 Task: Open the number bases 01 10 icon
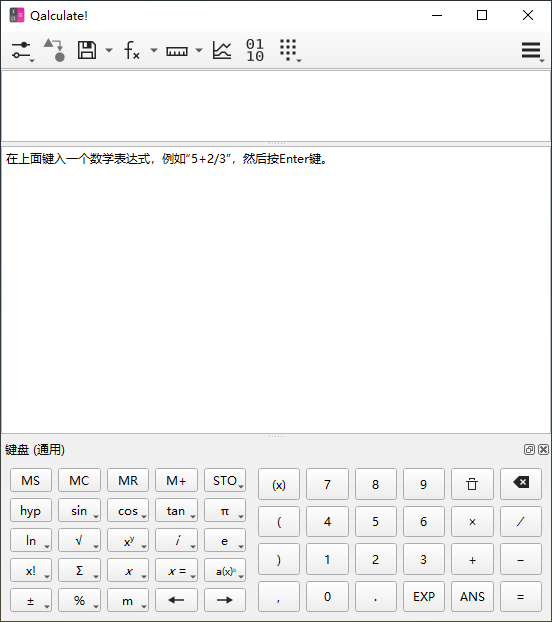[255, 50]
